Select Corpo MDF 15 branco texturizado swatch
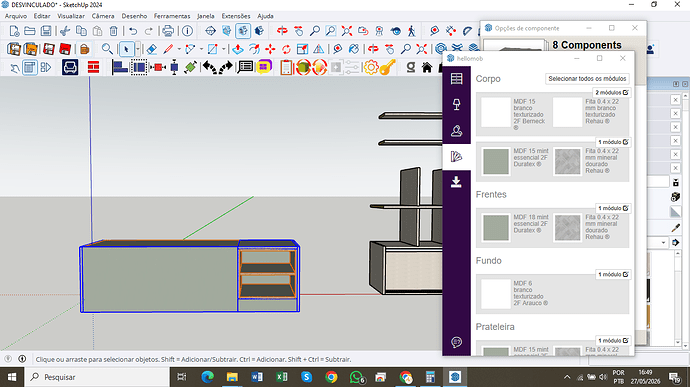 [x=495, y=112]
